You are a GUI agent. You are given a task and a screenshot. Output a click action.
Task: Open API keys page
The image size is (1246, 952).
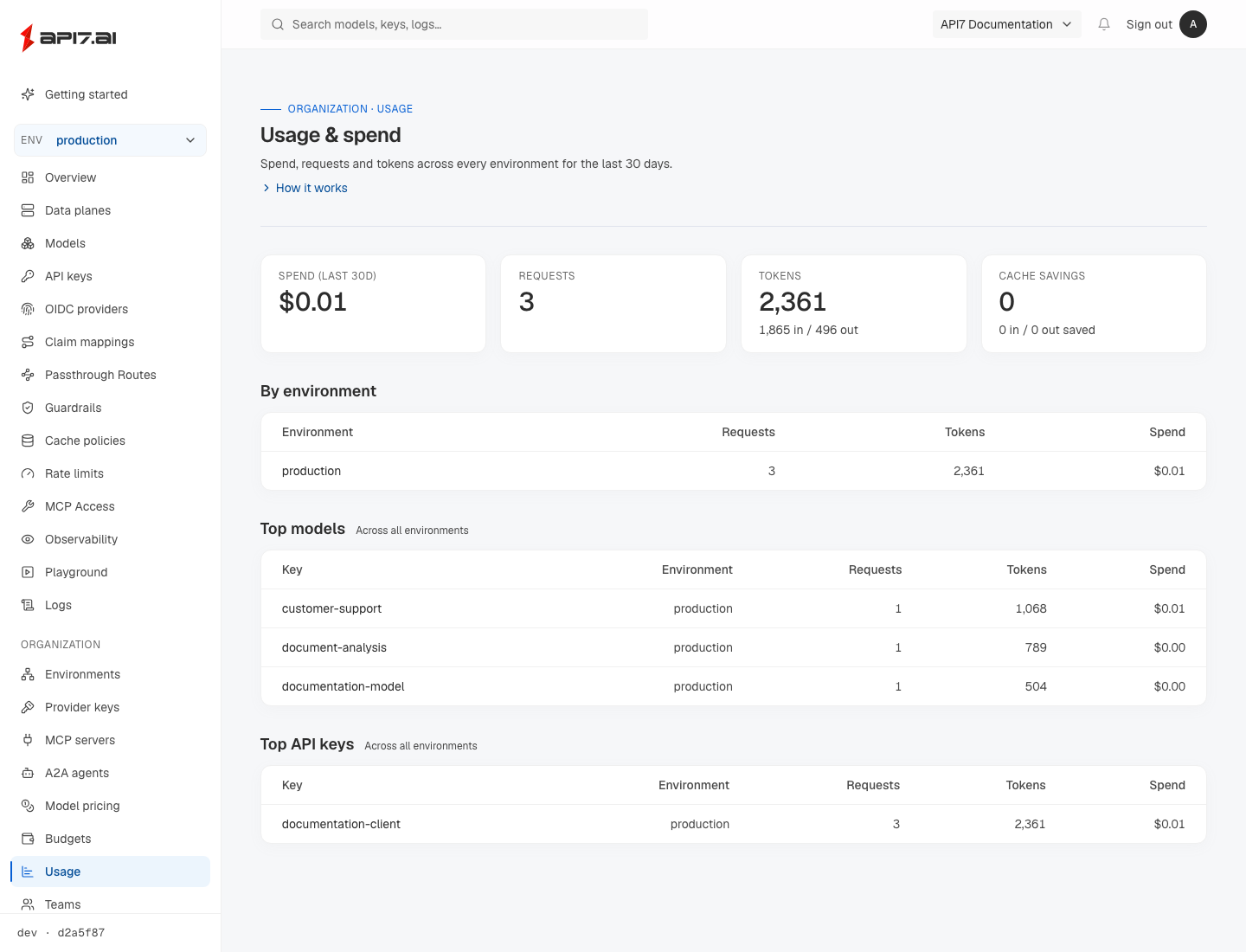[x=110, y=276]
